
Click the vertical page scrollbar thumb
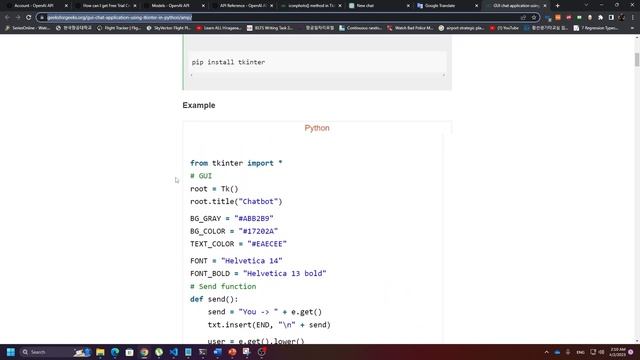637,60
